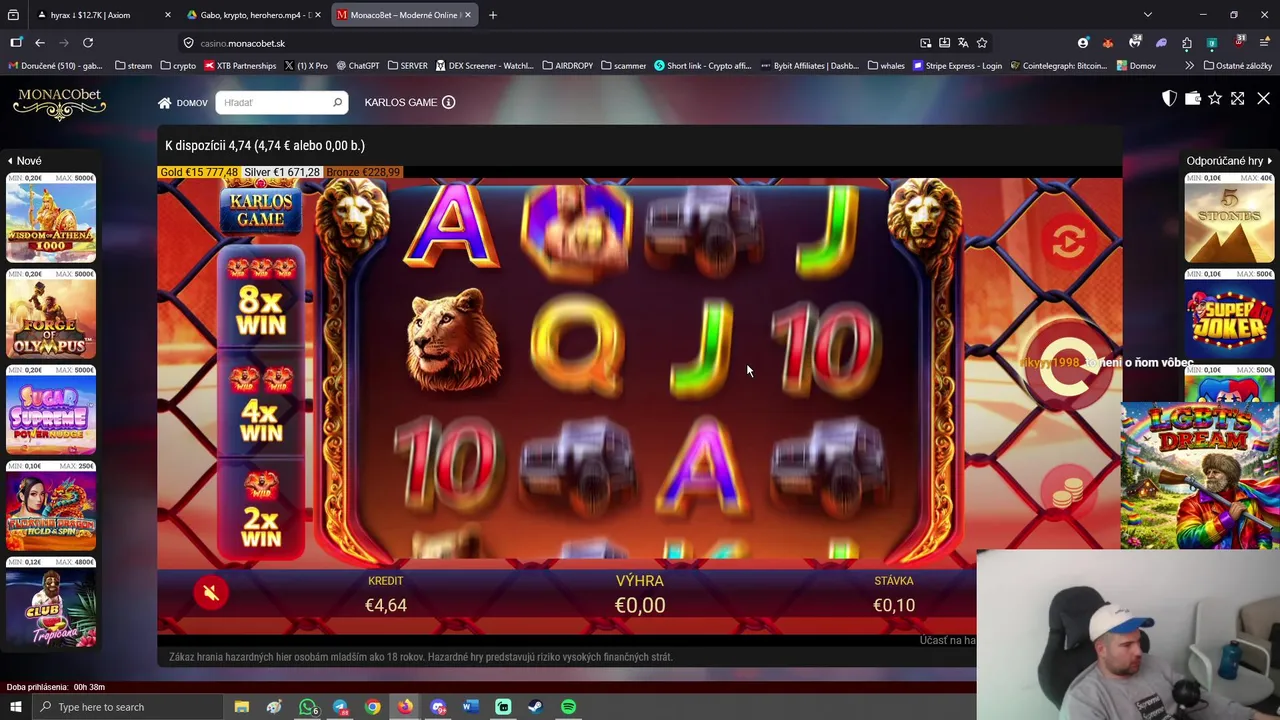Open Telegram from the taskbar
Viewport: 1280px width, 720px height.
coord(340,707)
